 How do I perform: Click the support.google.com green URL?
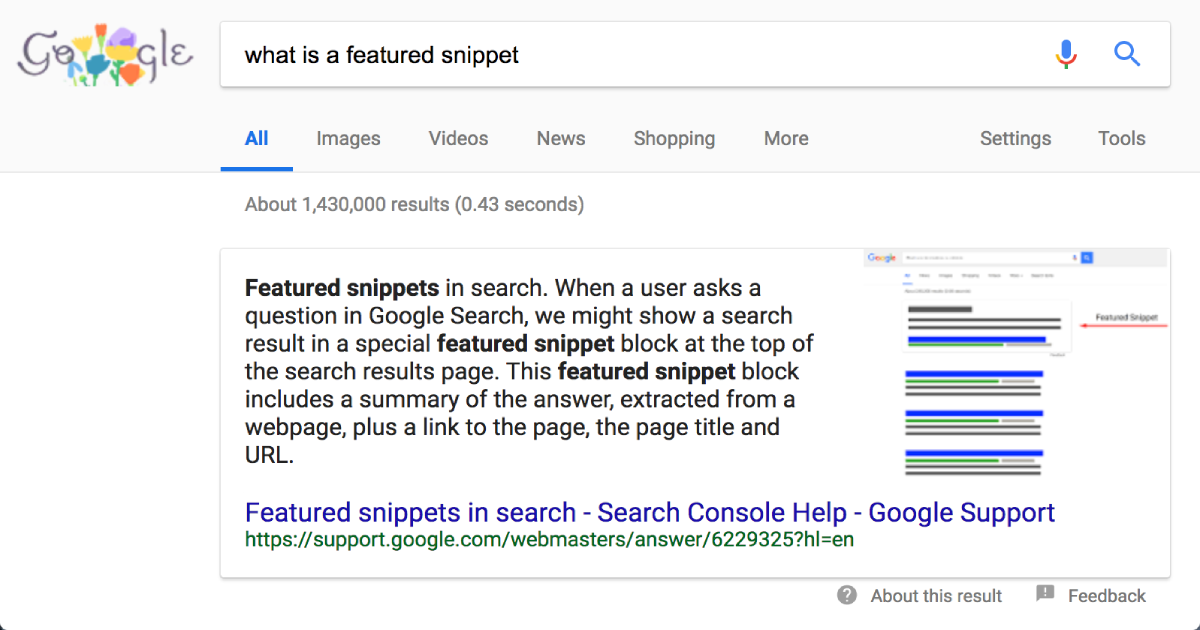(549, 540)
